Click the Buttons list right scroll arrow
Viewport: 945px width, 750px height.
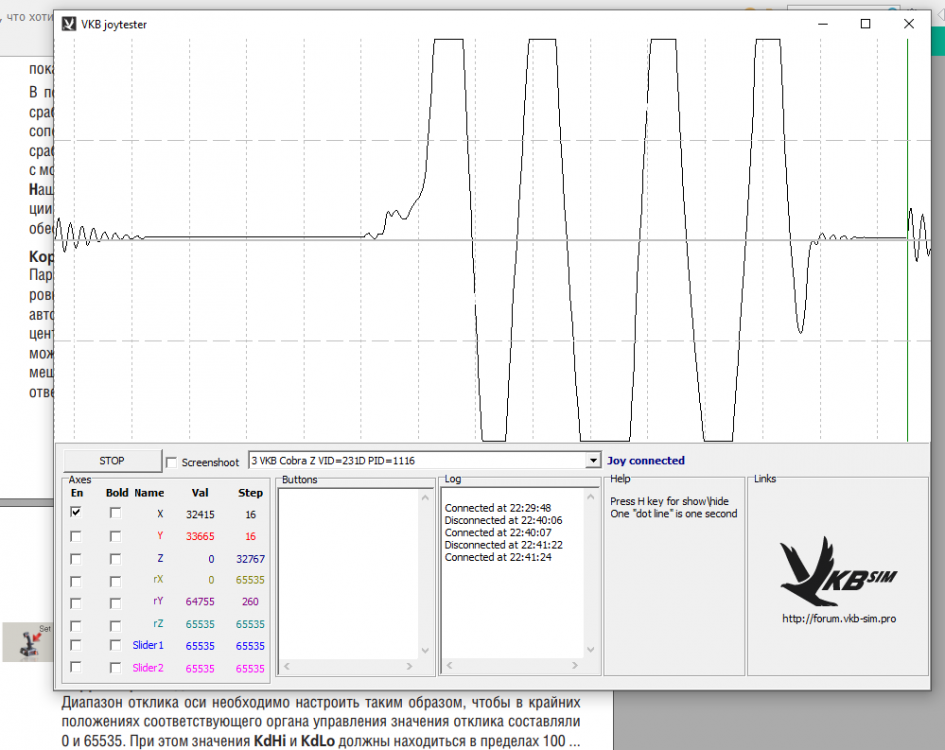410,666
